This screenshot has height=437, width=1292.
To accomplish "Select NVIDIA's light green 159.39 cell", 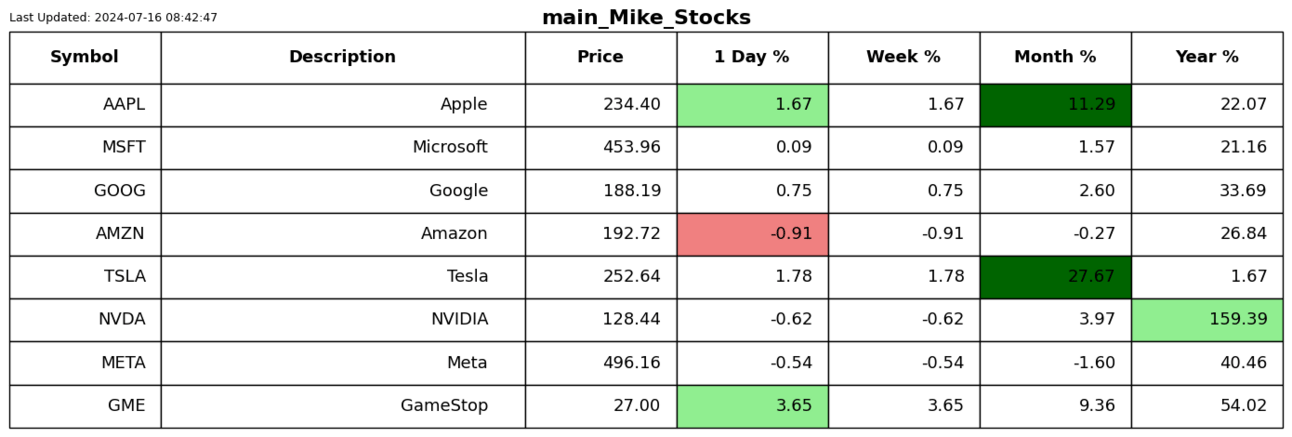I will [x=1207, y=320].
